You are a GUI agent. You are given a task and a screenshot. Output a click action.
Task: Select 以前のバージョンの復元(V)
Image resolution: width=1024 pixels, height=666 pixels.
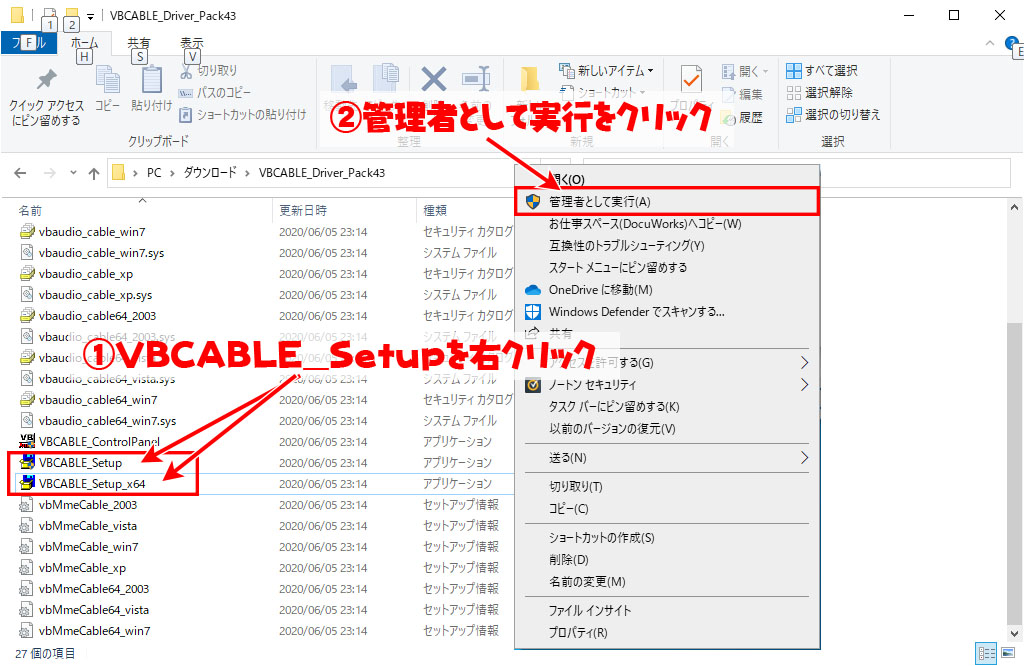tap(667, 429)
